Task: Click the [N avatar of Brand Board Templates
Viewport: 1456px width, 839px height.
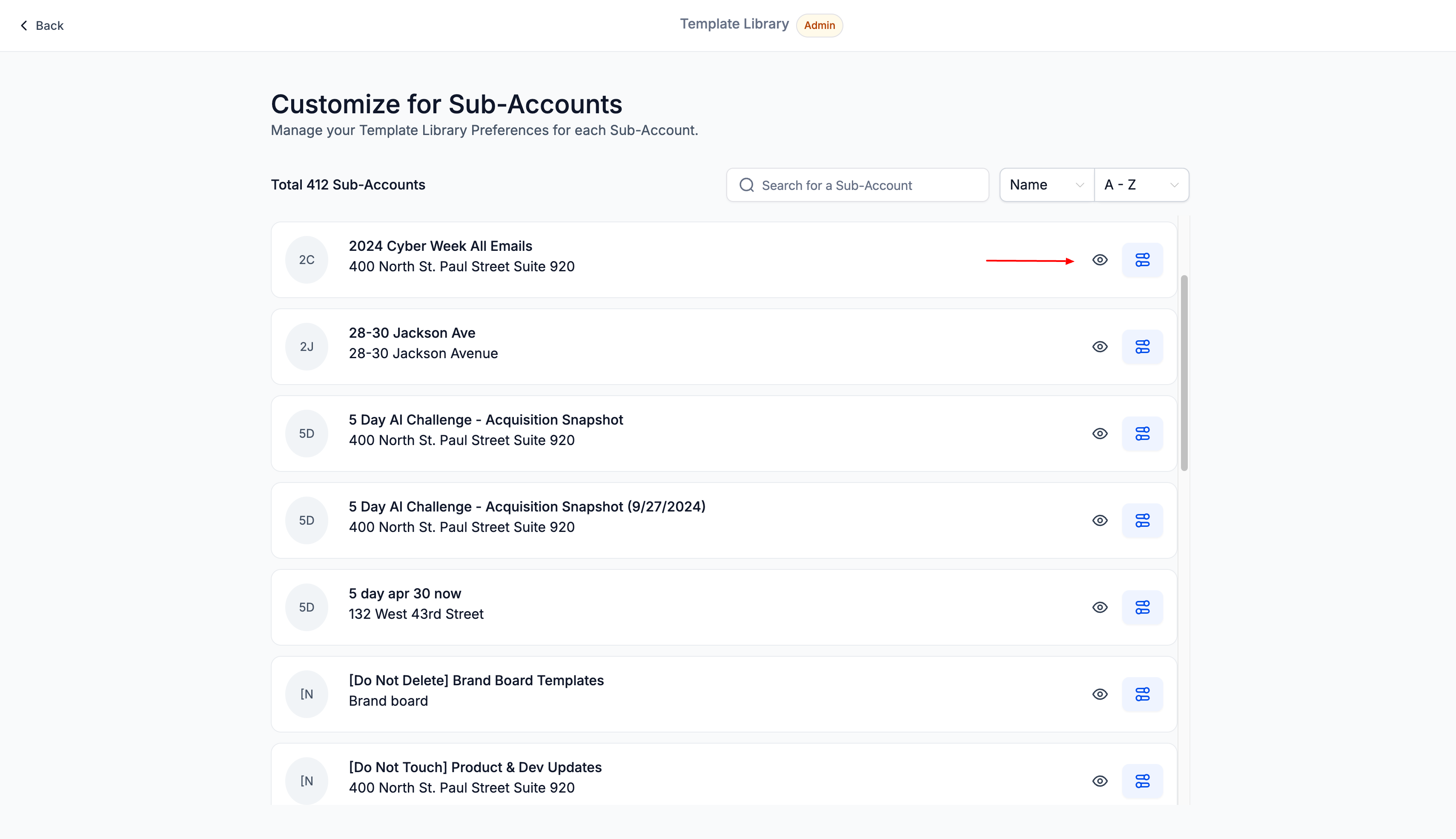Action: (x=307, y=694)
